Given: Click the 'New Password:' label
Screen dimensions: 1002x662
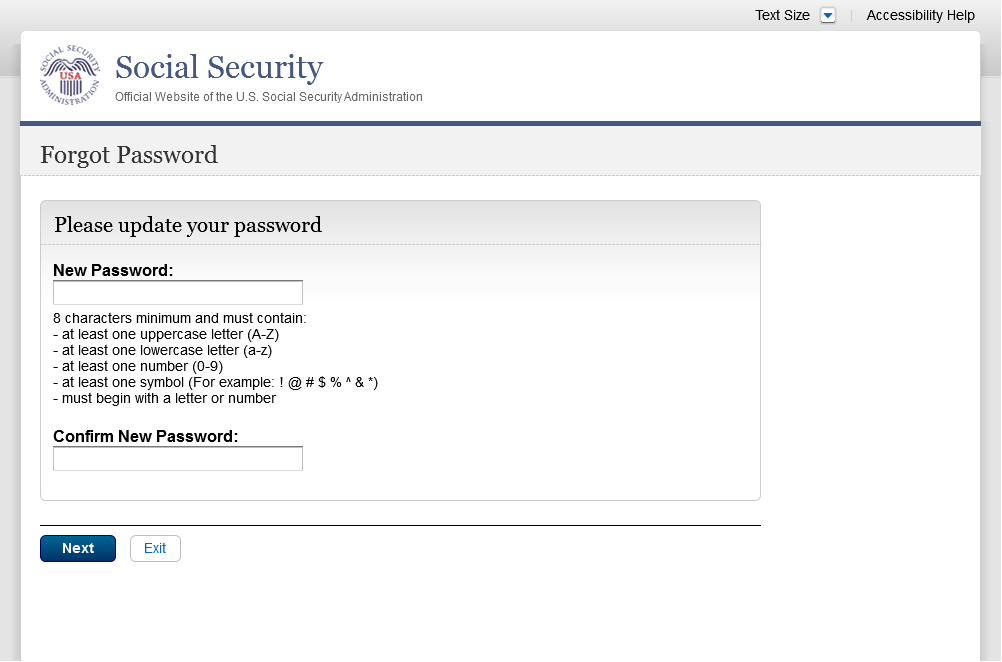Looking at the screenshot, I should [113, 270].
